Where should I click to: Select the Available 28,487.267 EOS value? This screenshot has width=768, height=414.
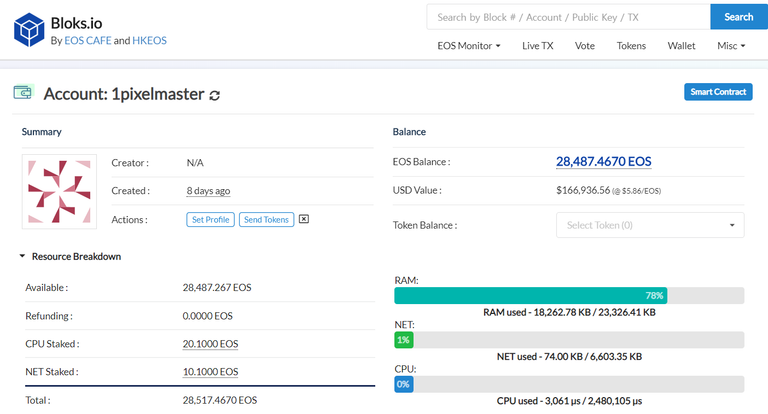click(217, 288)
